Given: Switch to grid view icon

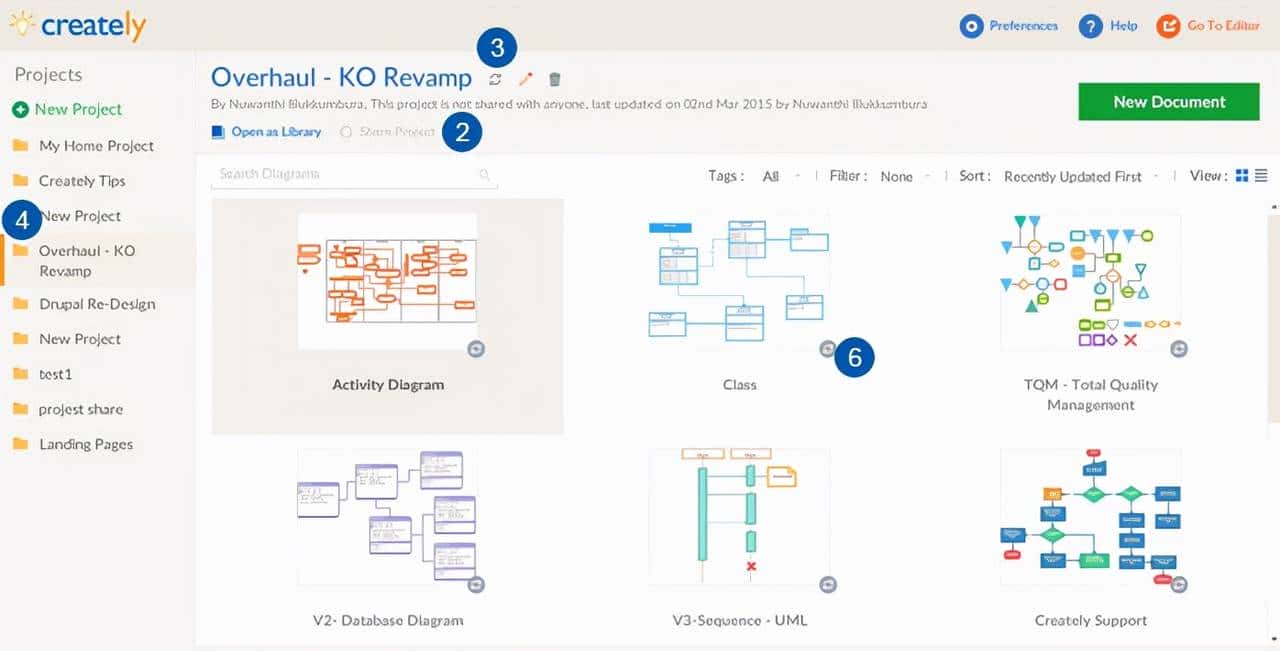Looking at the screenshot, I should (1242, 176).
